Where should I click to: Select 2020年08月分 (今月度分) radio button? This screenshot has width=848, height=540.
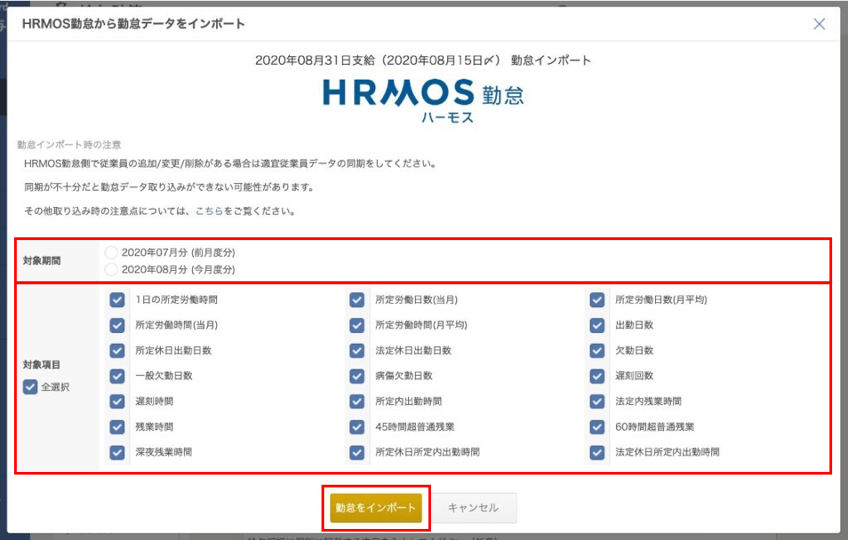[111, 270]
